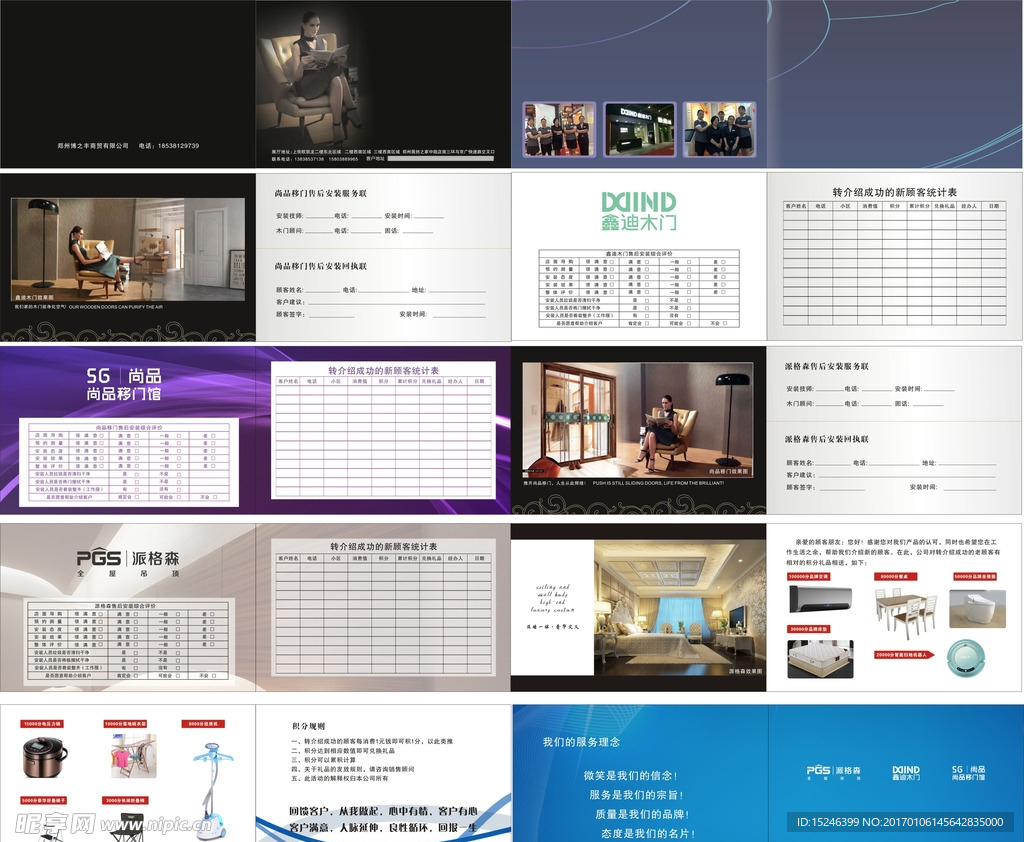Screen dimensions: 1024x842
Task: Click the 派格森售后安装回执联 heading
Action: (x=827, y=439)
